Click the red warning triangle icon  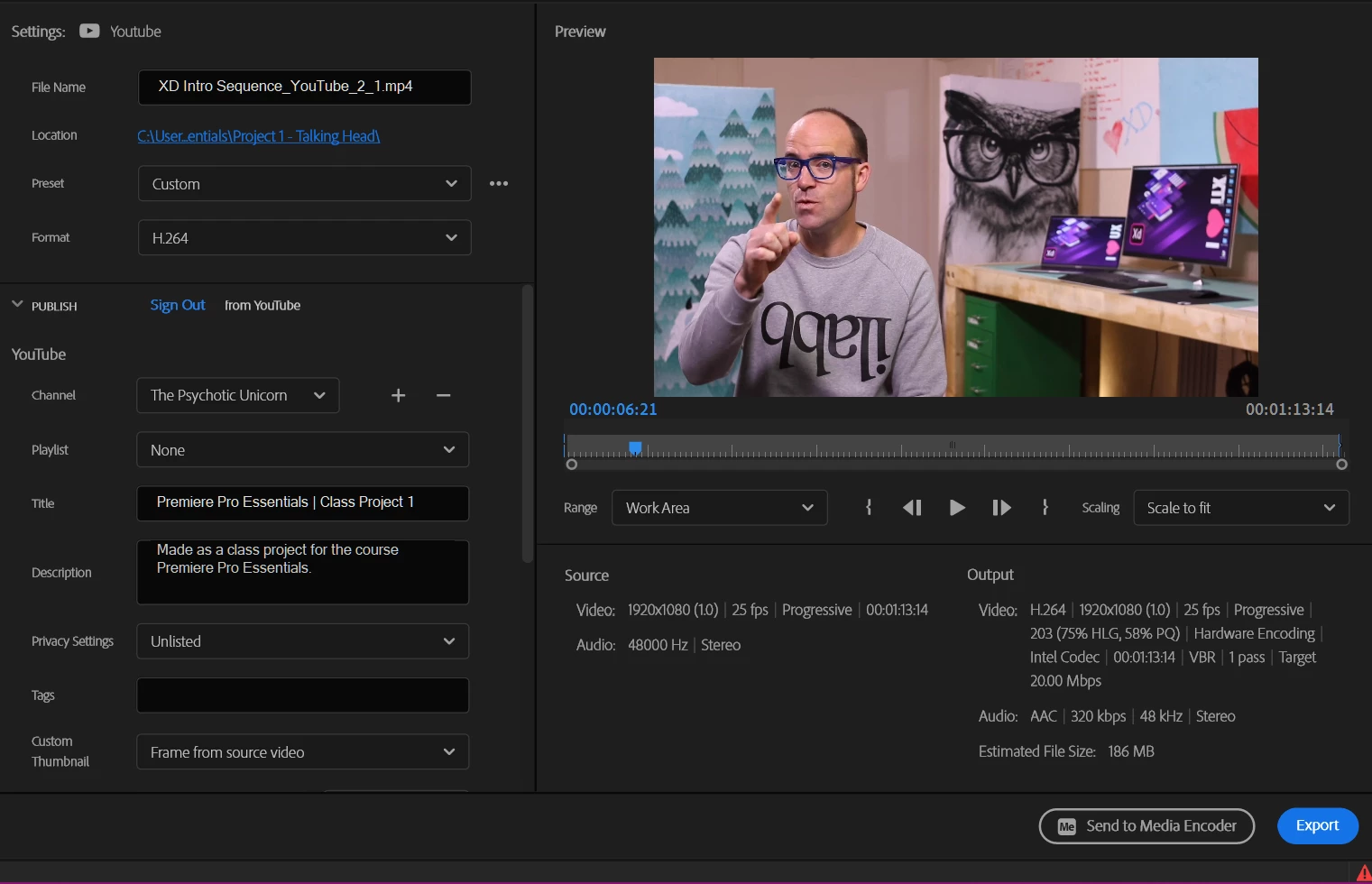tap(1363, 873)
